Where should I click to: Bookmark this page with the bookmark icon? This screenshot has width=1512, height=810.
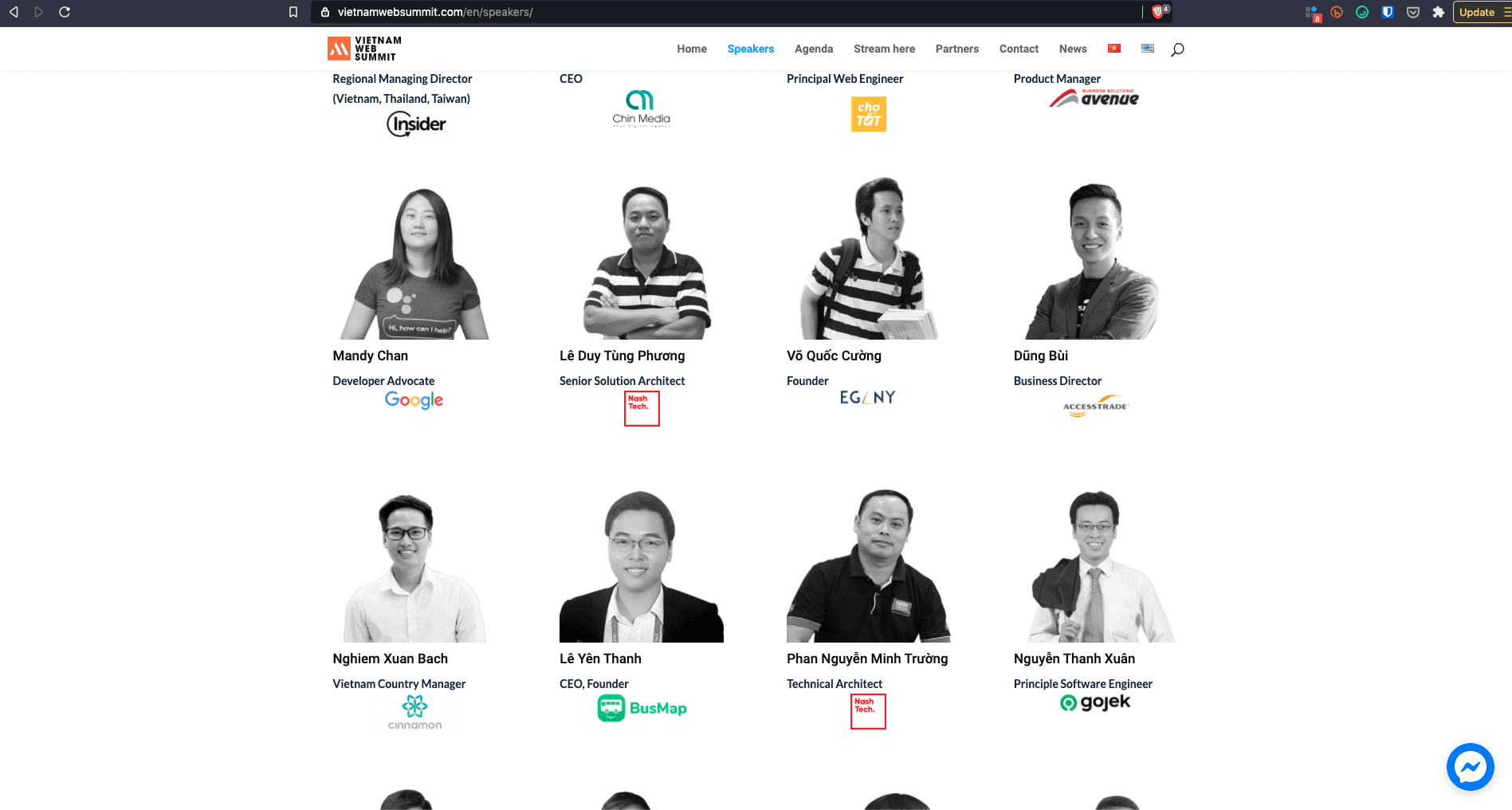point(293,12)
